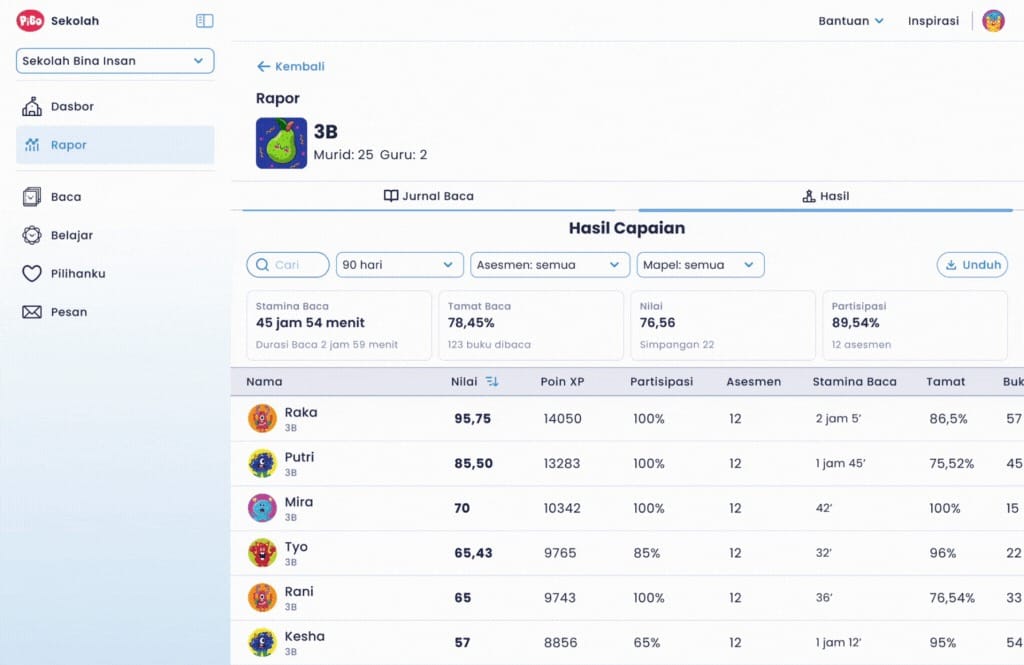1024x665 pixels.
Task: Select the Hasil tab
Action: (825, 196)
